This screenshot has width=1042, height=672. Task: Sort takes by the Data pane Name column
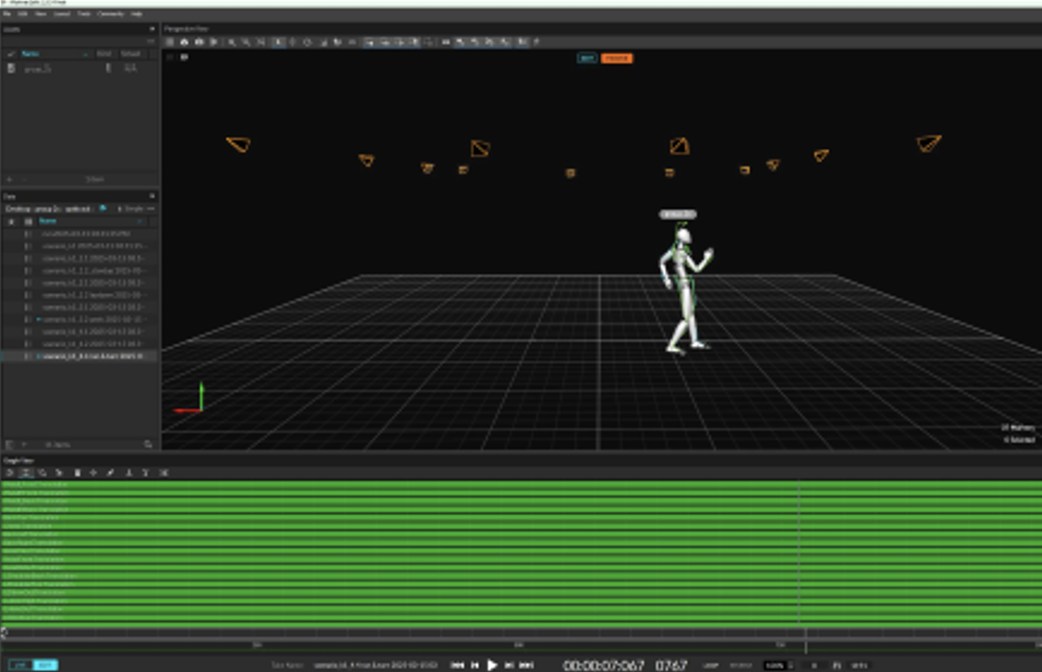[x=90, y=221]
